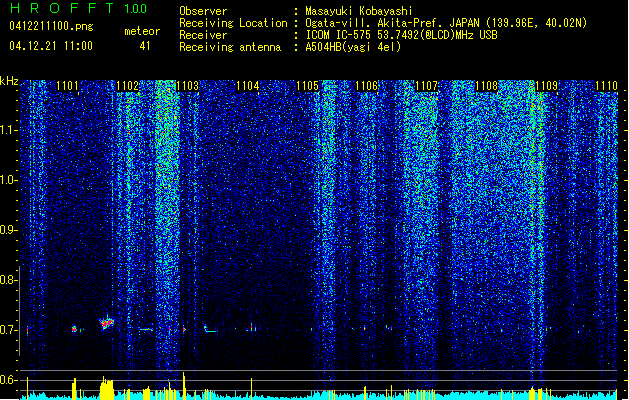Click the 1.1 frequency axis label

point(8,130)
